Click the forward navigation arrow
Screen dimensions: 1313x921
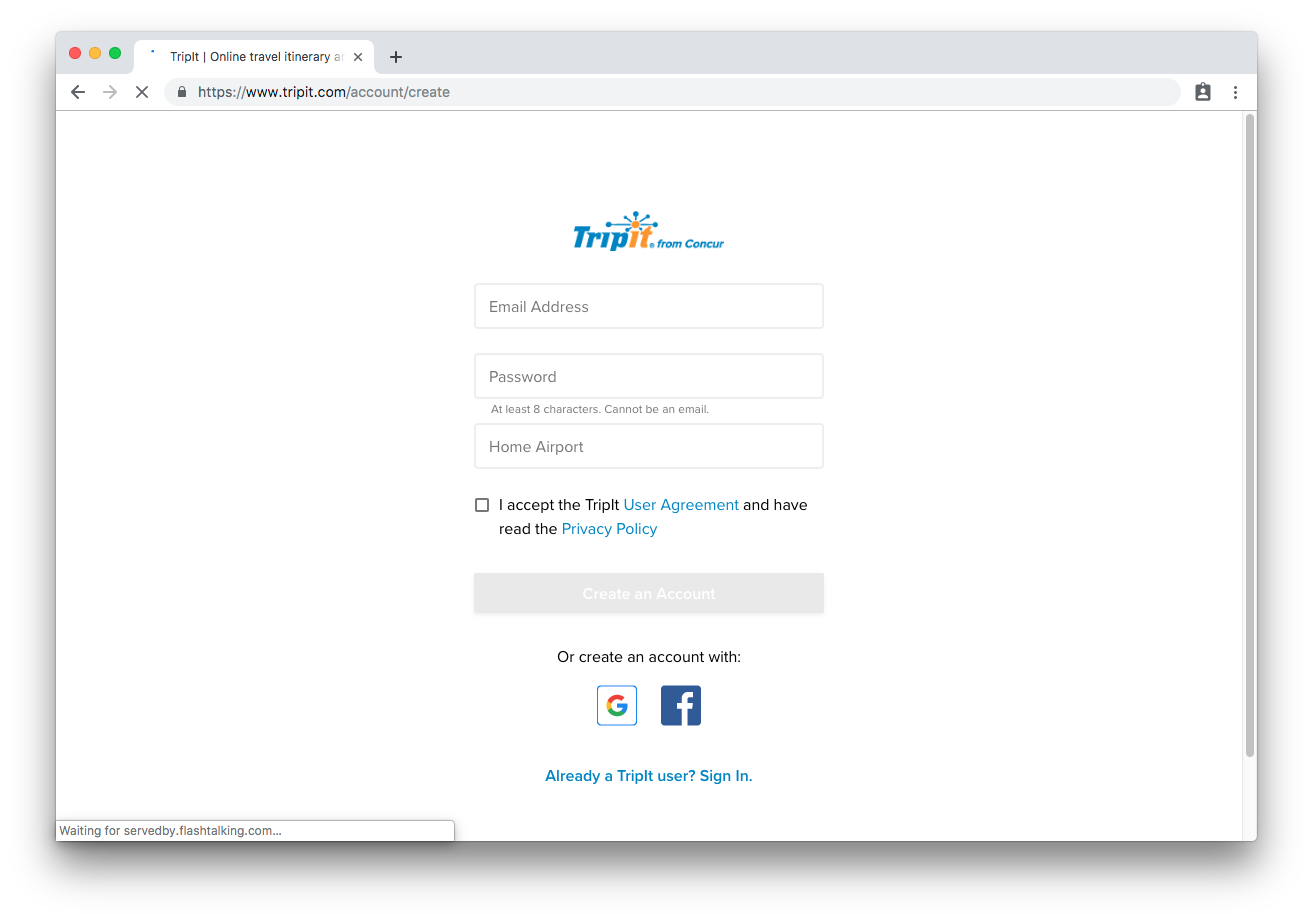[110, 92]
